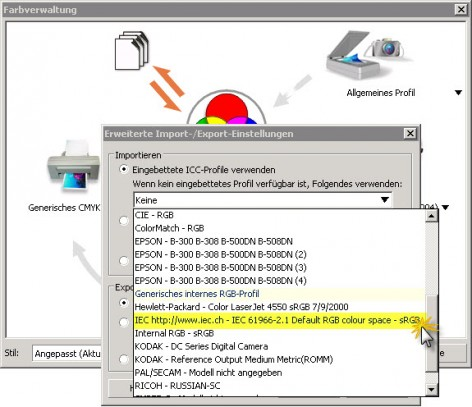472x407 pixels.
Task: Choose CIE - RGB from list
Action: tap(279, 215)
